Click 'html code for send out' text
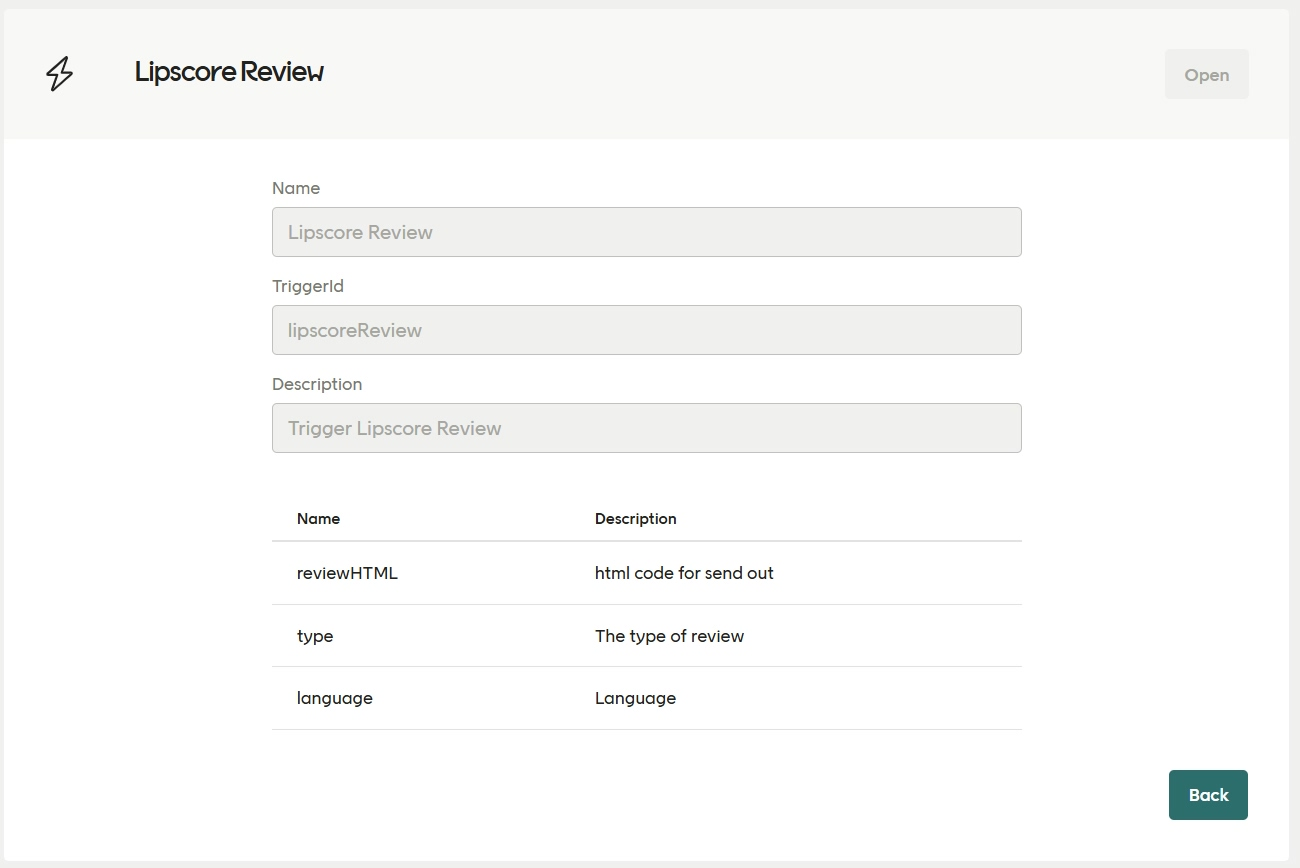1300x868 pixels. [684, 573]
